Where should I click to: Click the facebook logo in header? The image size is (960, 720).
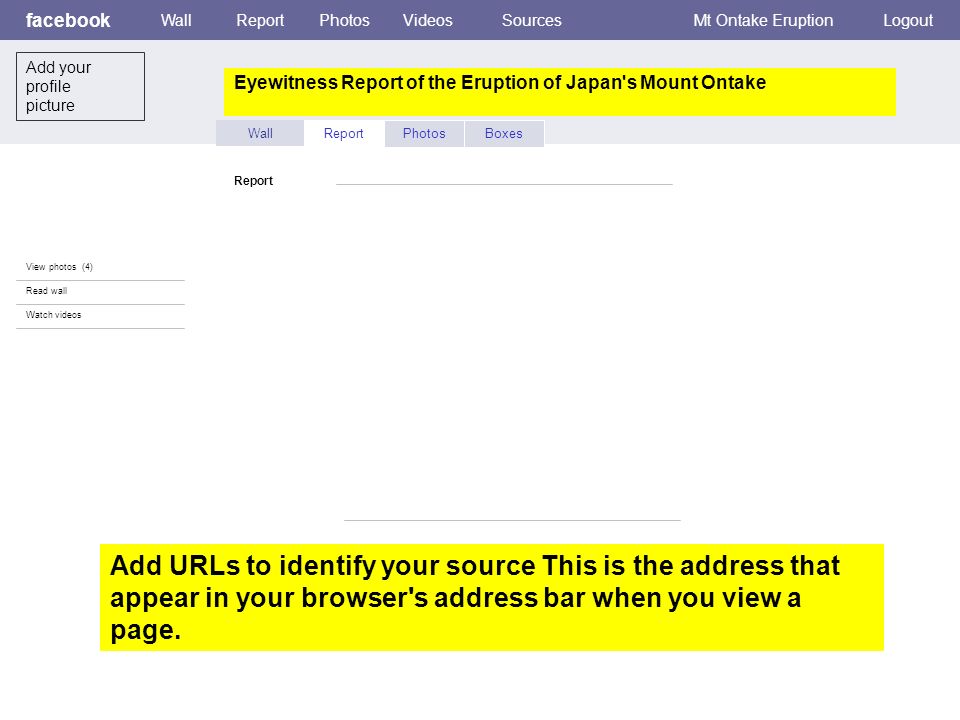pyautogui.click(x=68, y=20)
